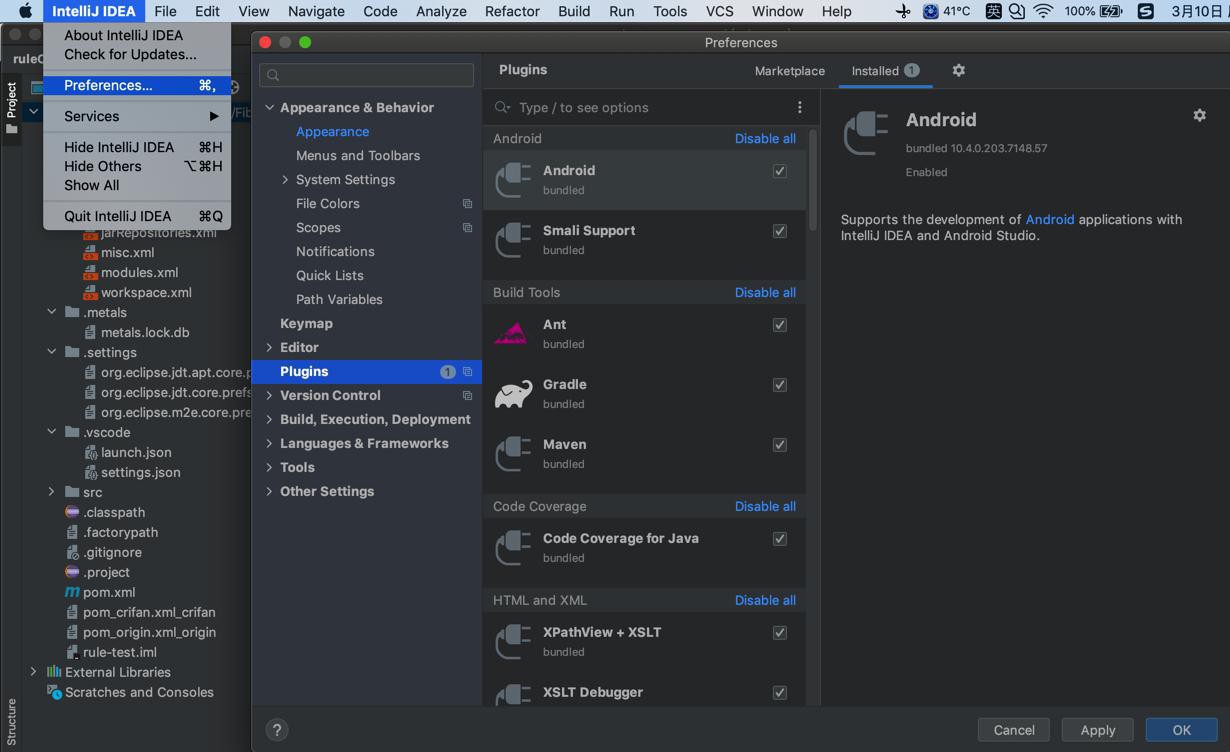
Task: Select Check for Updates... menu item
Action: tap(137, 54)
